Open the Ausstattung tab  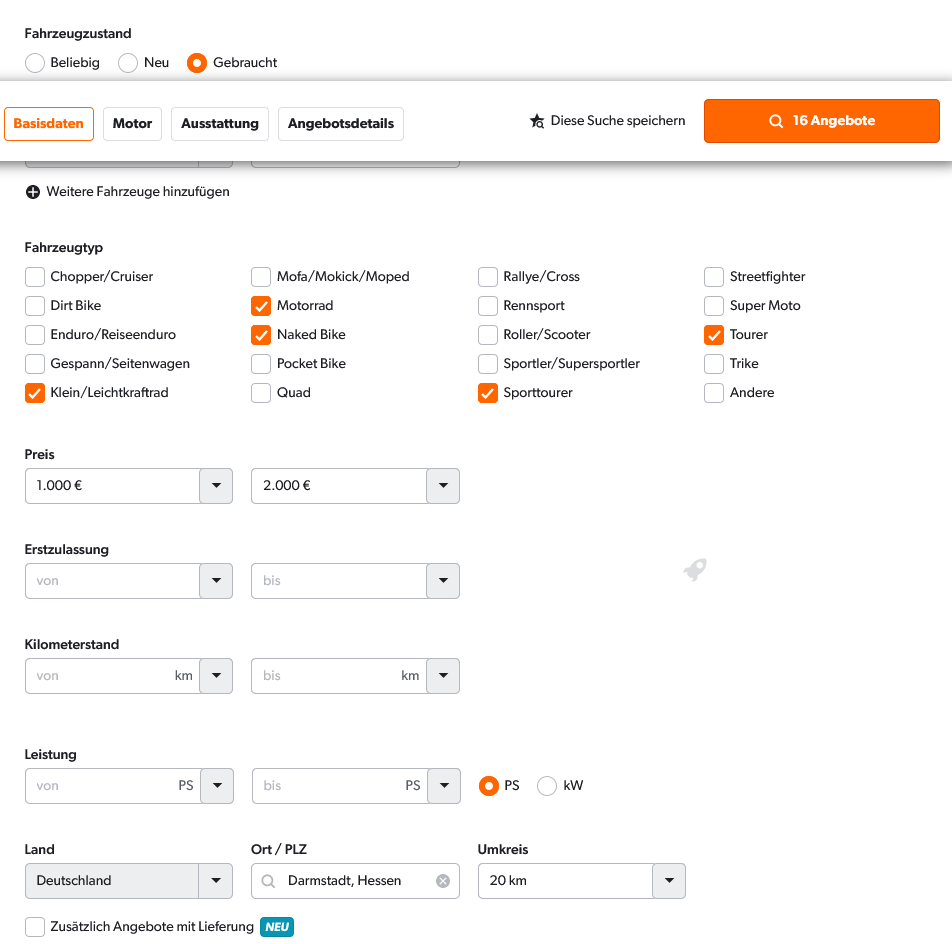point(220,124)
